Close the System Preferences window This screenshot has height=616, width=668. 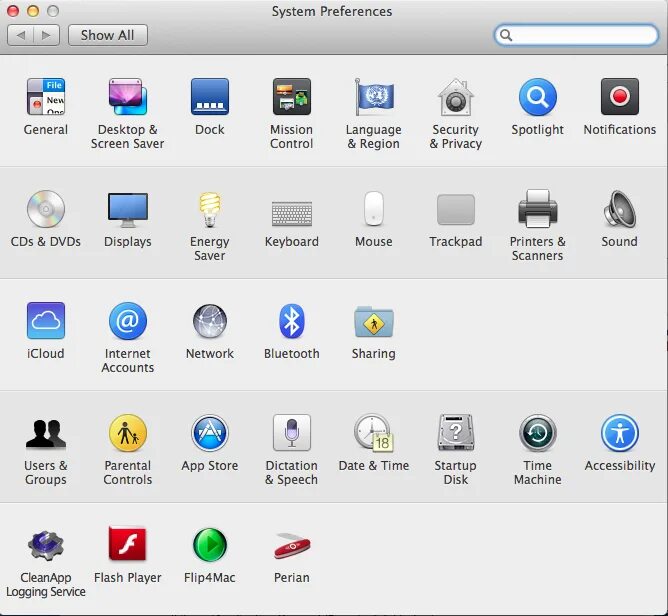[x=13, y=11]
